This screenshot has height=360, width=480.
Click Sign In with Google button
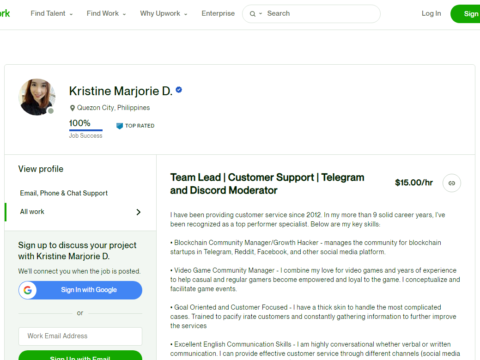pos(80,290)
